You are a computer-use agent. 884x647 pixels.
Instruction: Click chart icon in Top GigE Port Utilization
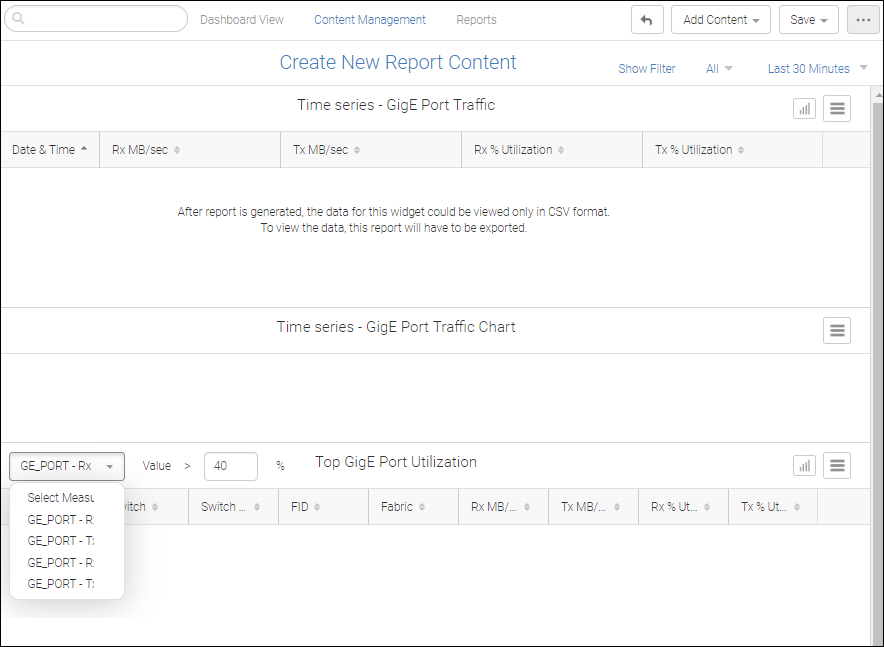[804, 465]
